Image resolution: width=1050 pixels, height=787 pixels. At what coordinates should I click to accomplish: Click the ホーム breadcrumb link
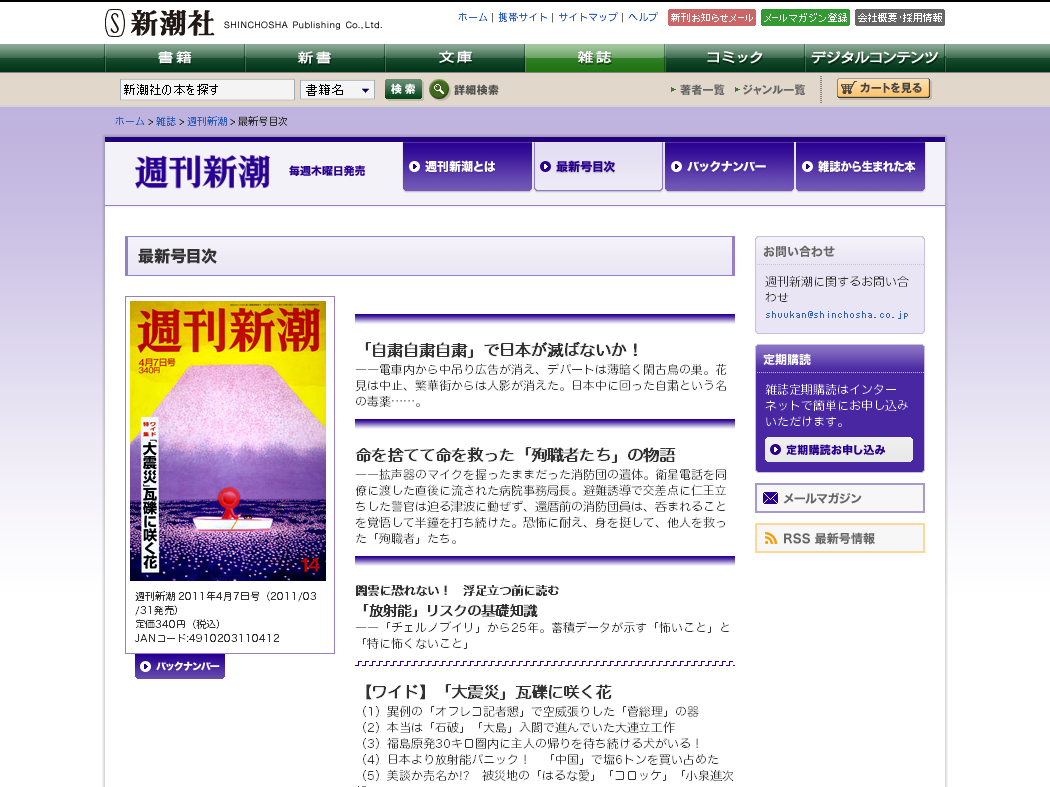130,121
